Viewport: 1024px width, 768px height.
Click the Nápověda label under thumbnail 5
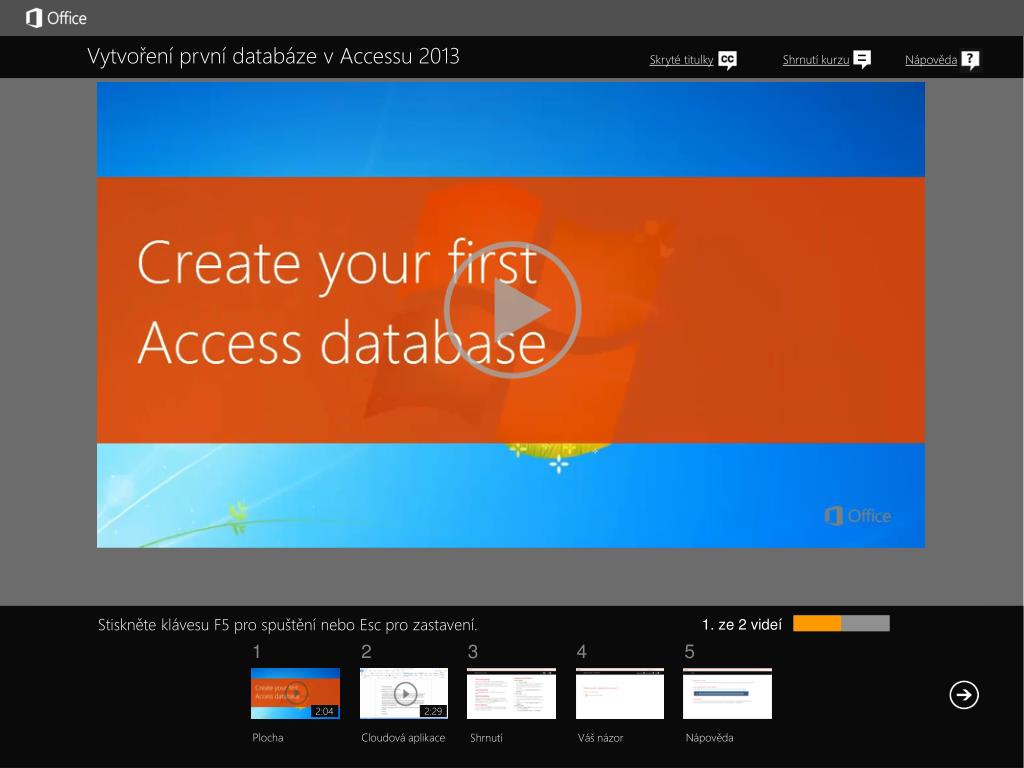[709, 737]
